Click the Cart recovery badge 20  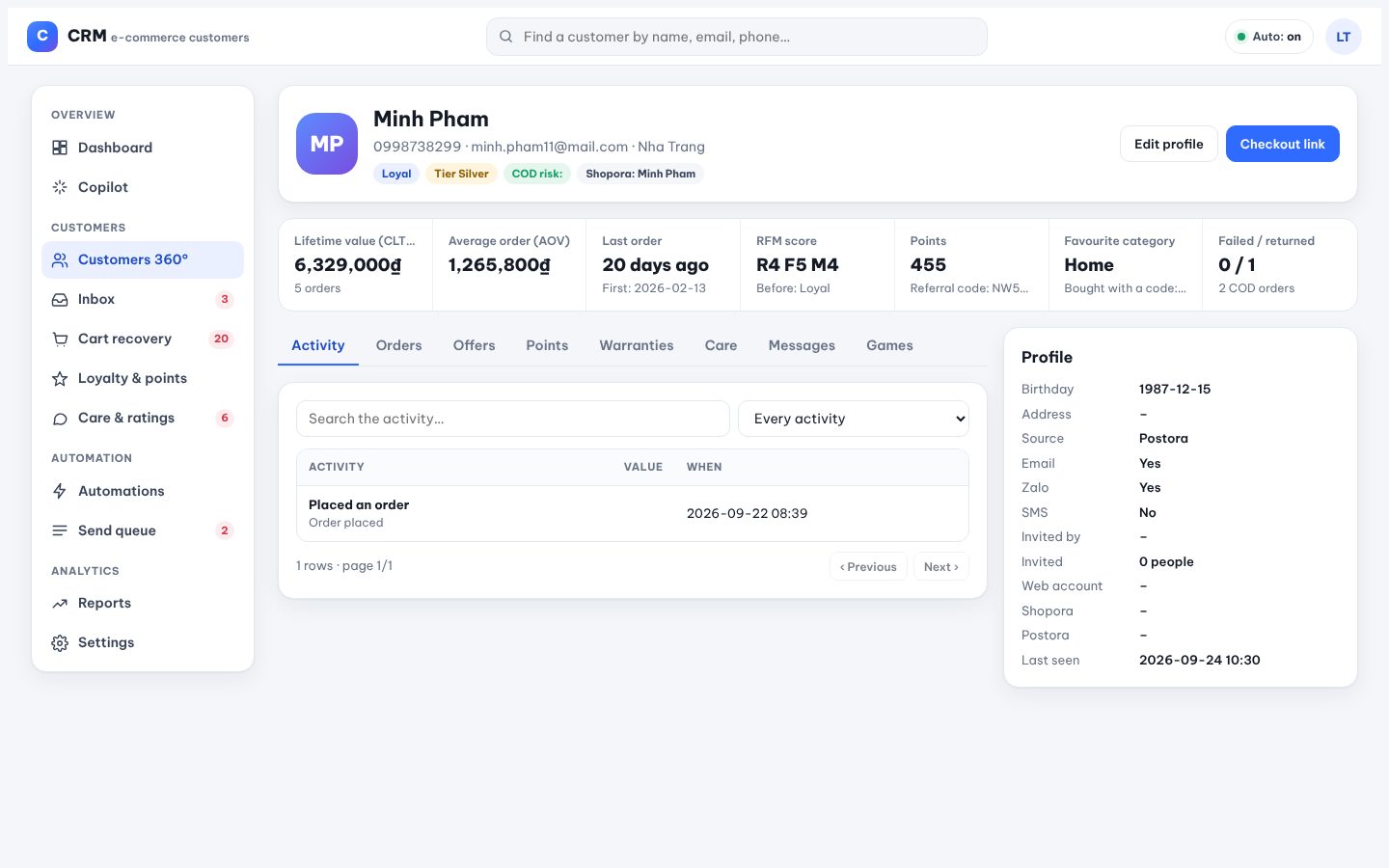click(x=222, y=339)
